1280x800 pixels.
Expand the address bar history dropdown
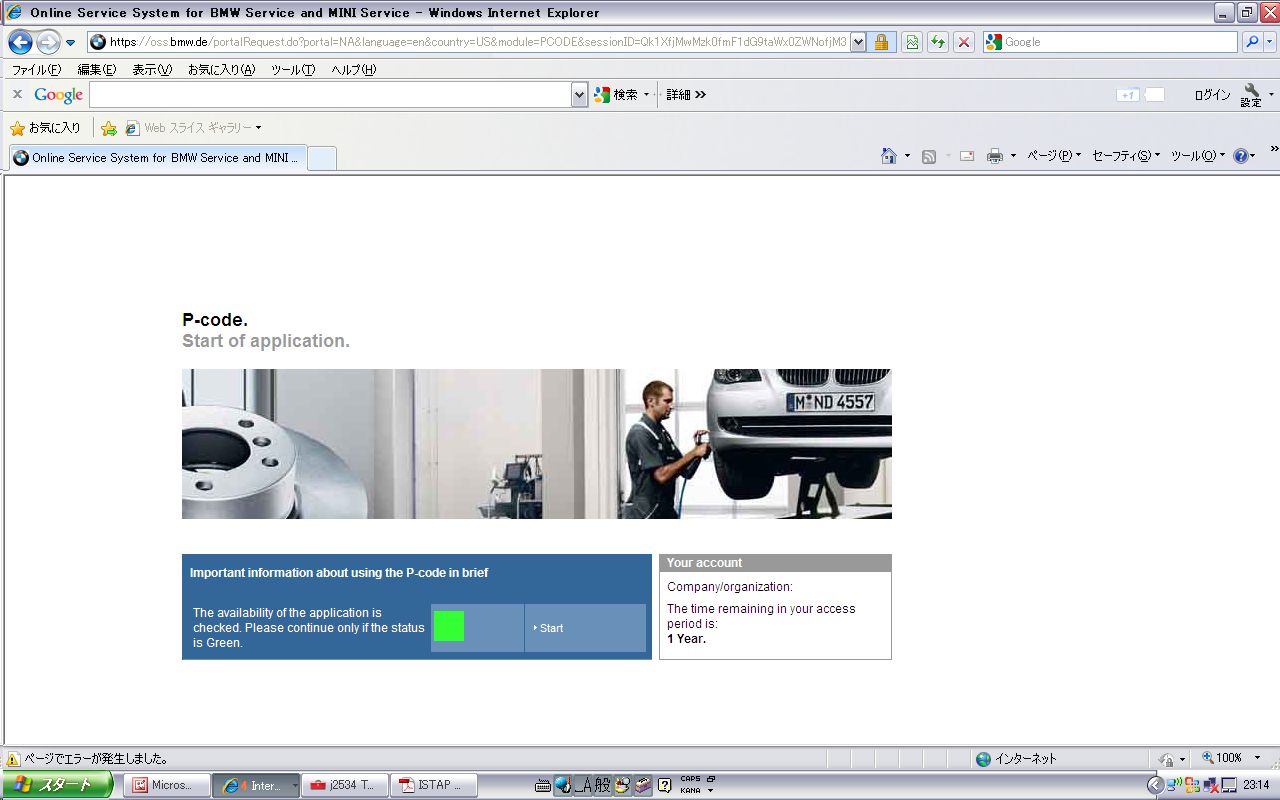858,42
